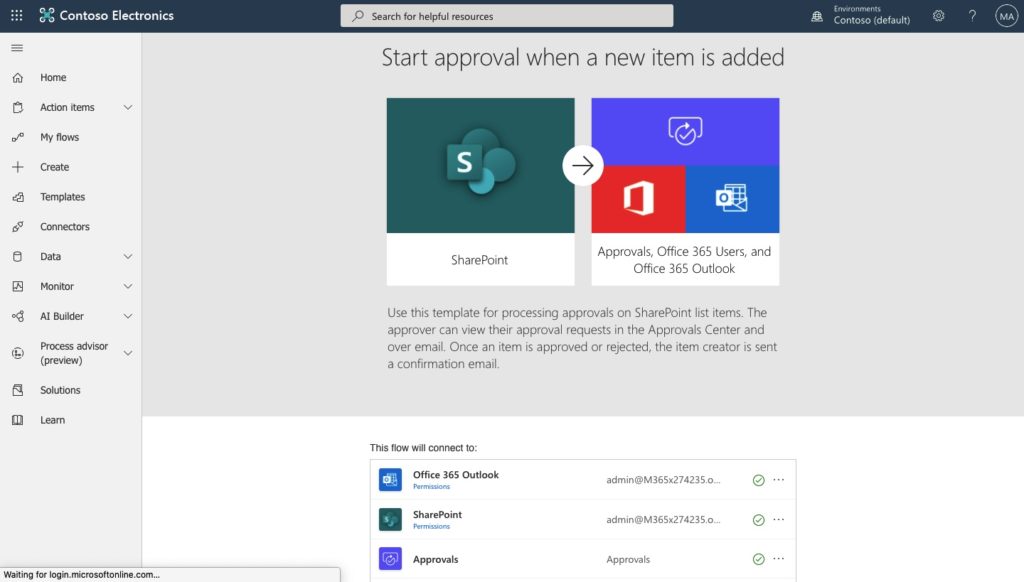
Task: Click the 'This flow will connect to:' label
Action: tap(423, 447)
